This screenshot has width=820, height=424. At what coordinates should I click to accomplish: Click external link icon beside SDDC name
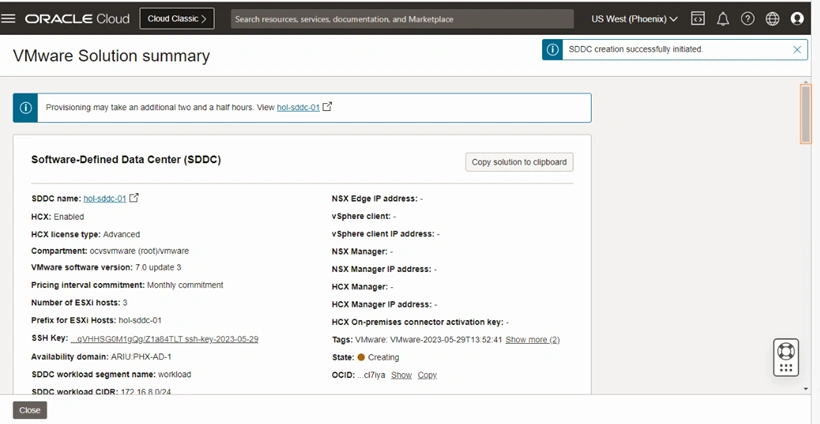click(134, 198)
